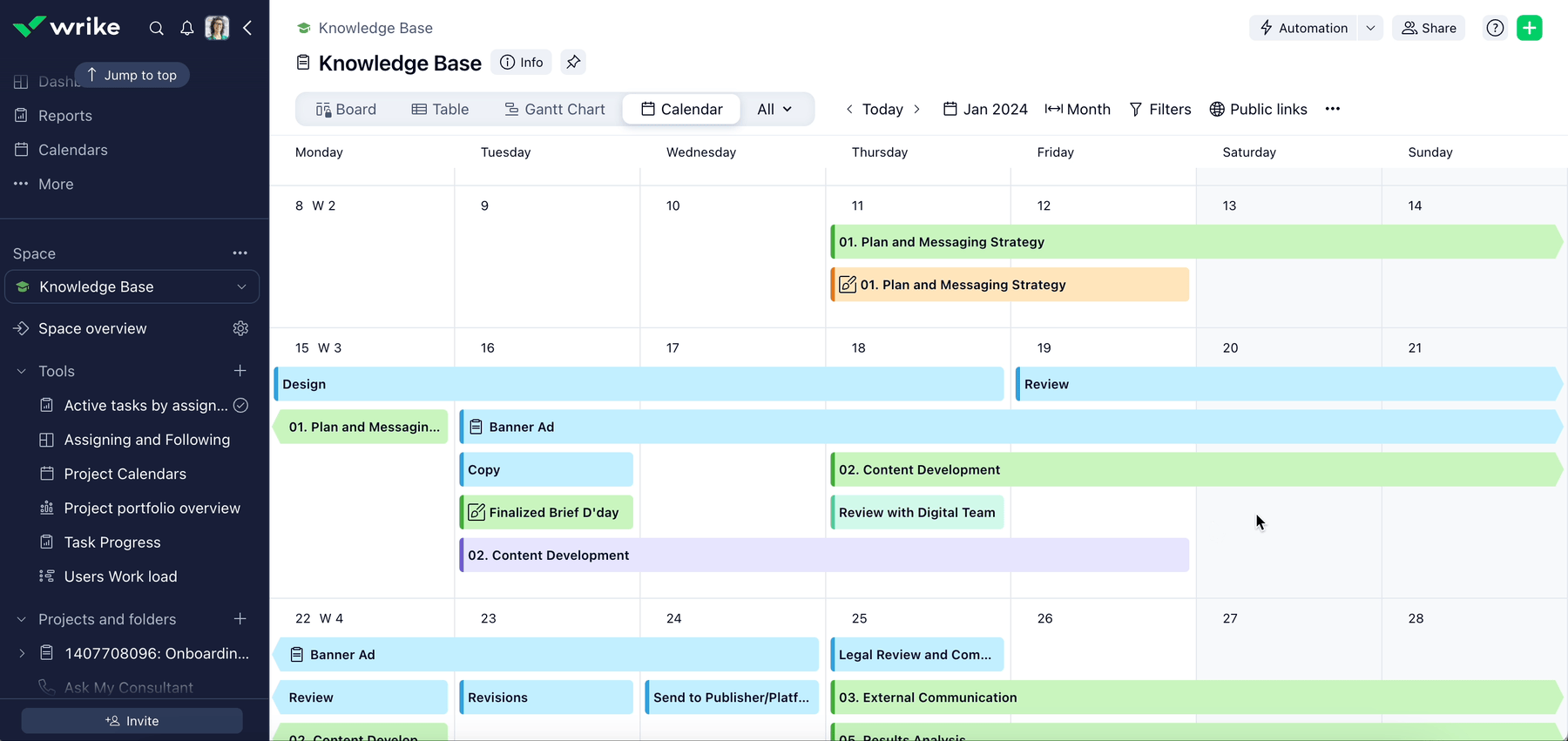Expand the Automation dropdown arrow
Viewport: 1568px width, 741px height.
[1370, 28]
